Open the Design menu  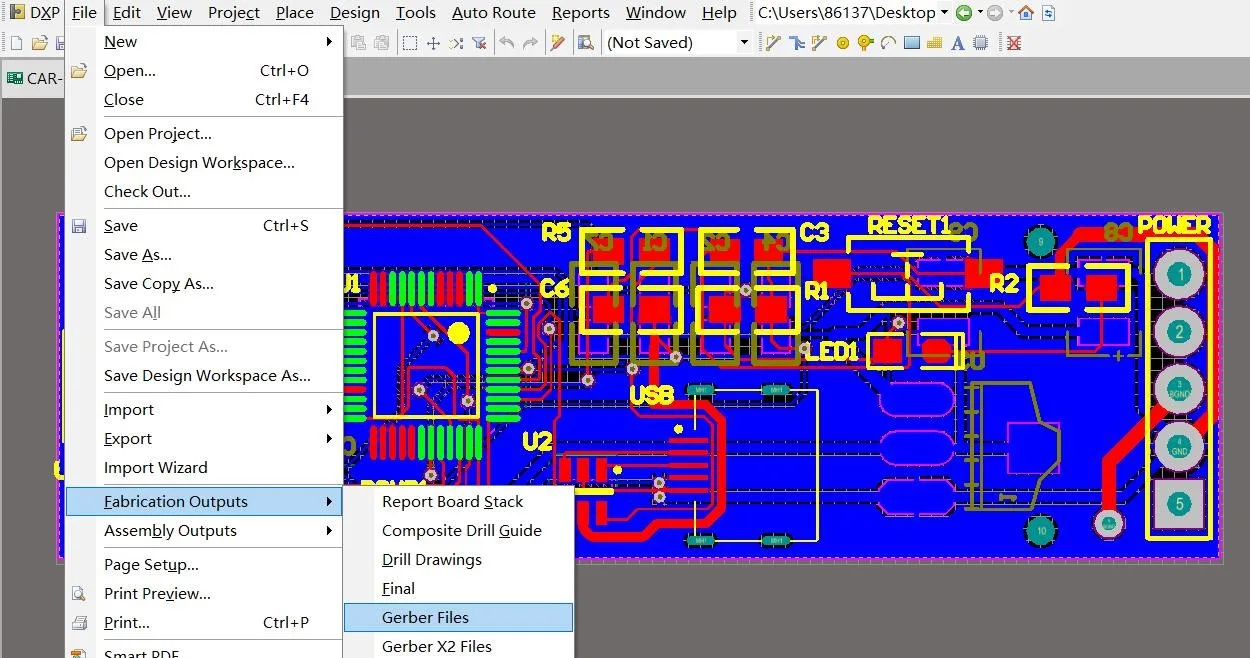pyautogui.click(x=355, y=13)
